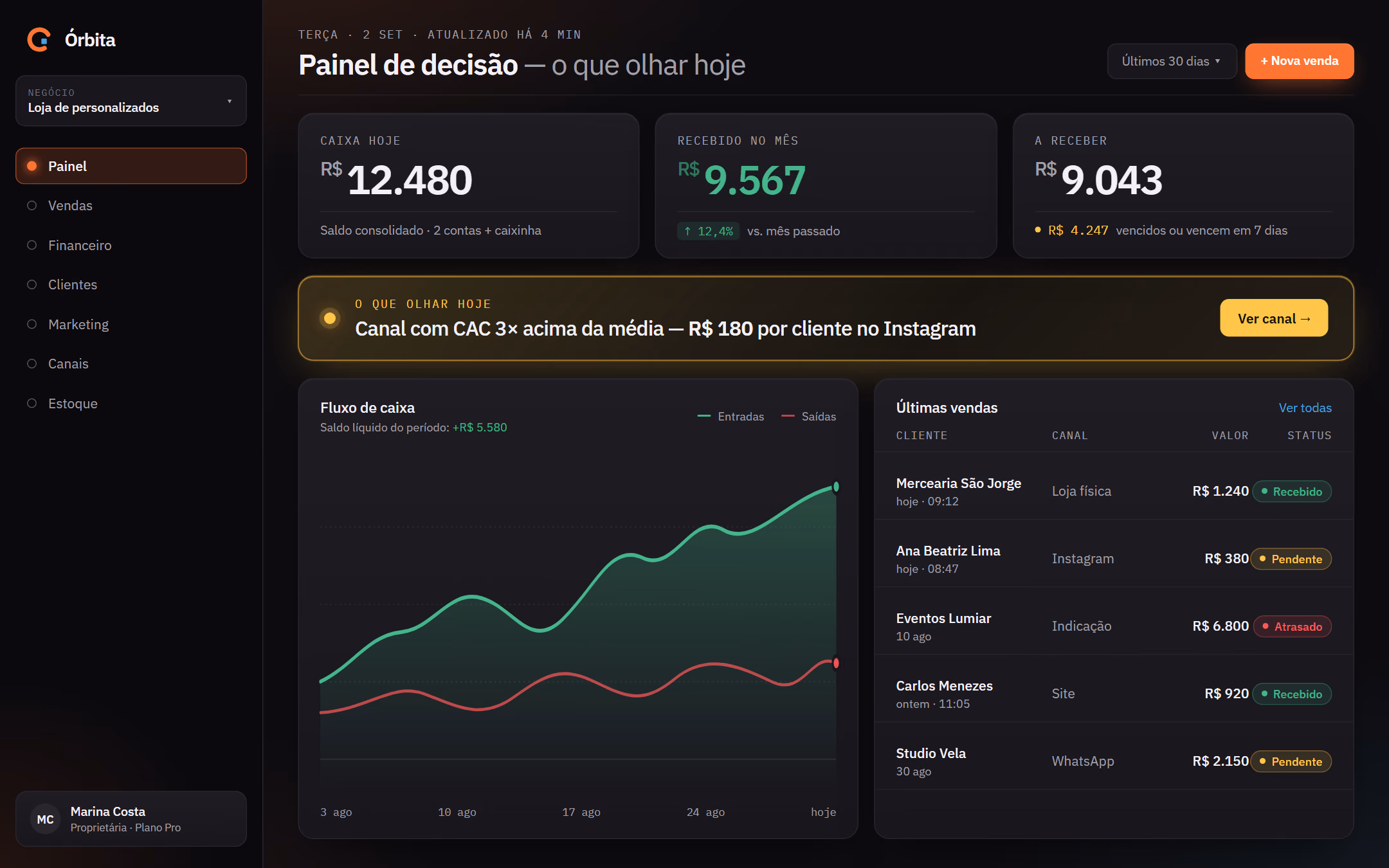
Task: Open the Marketing section
Action: click(x=131, y=324)
